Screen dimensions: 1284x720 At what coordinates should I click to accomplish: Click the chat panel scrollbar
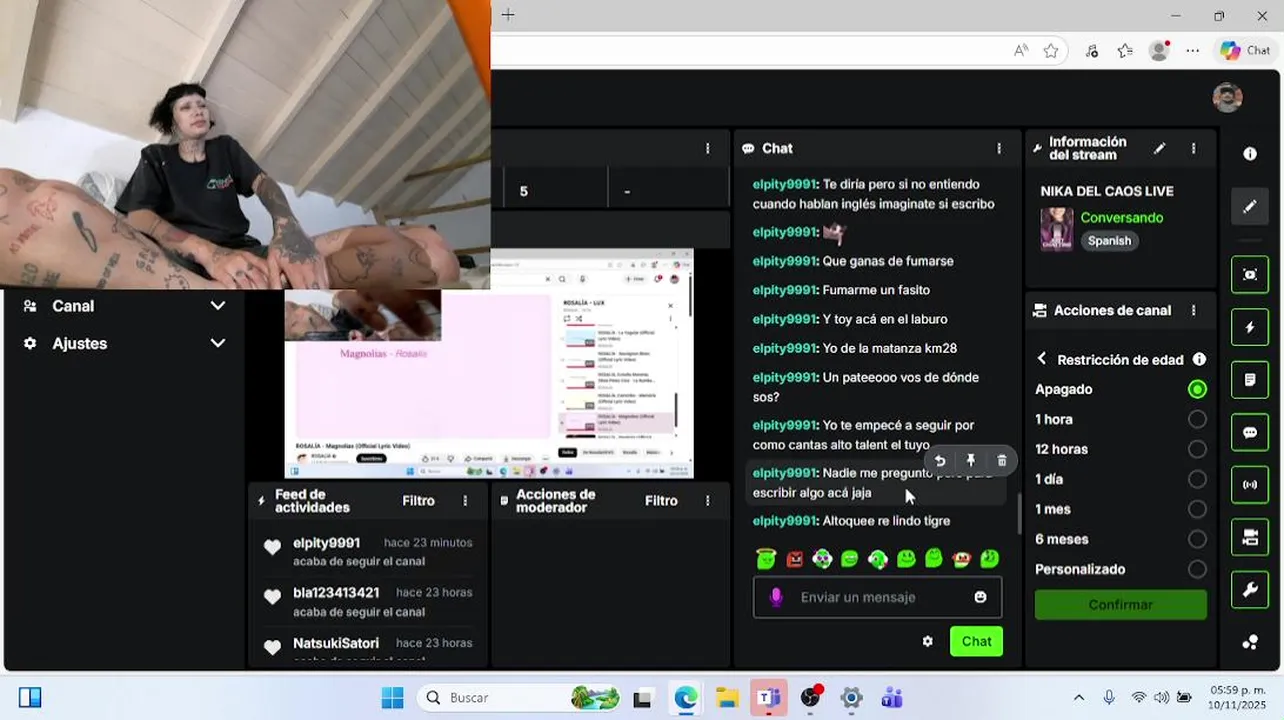click(x=1019, y=514)
